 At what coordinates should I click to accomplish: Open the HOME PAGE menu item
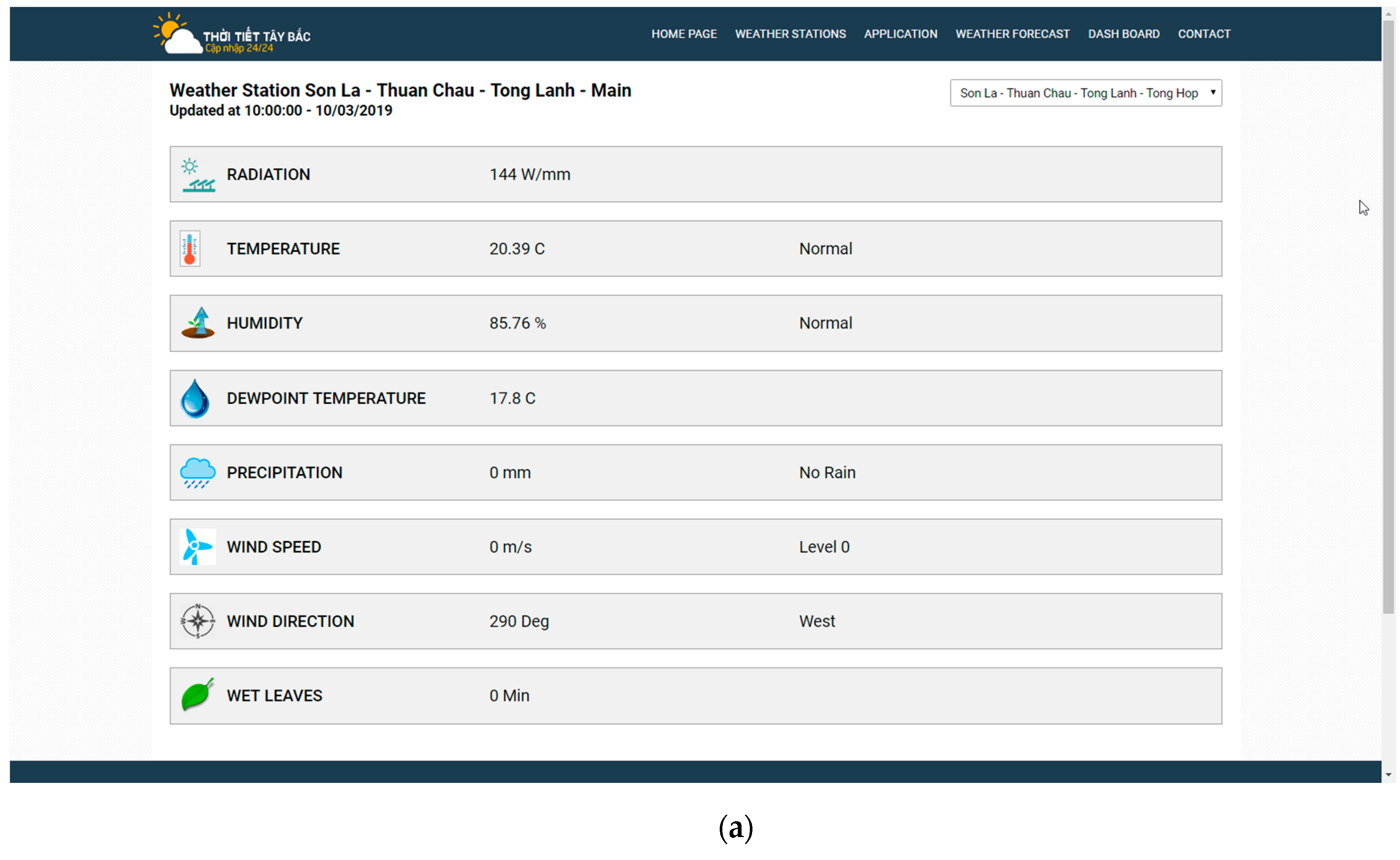tap(684, 34)
